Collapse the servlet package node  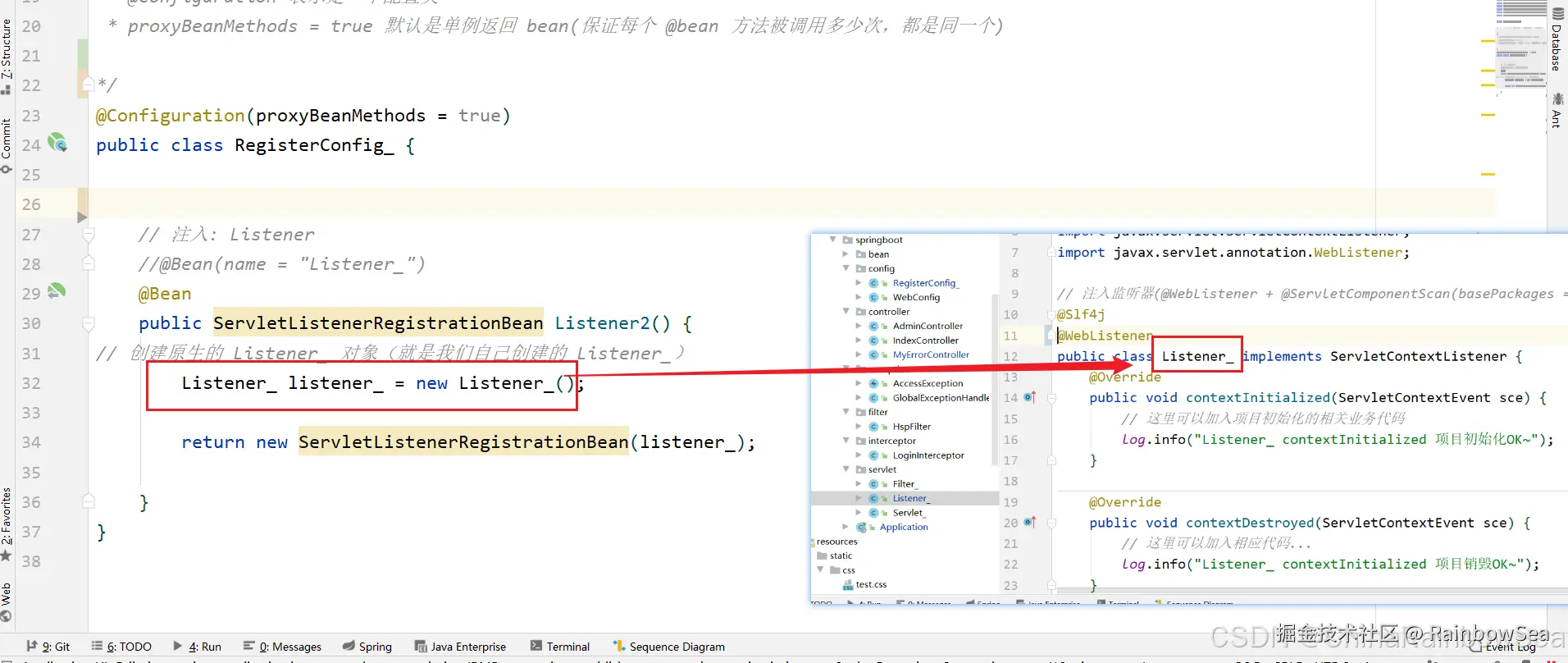(846, 469)
